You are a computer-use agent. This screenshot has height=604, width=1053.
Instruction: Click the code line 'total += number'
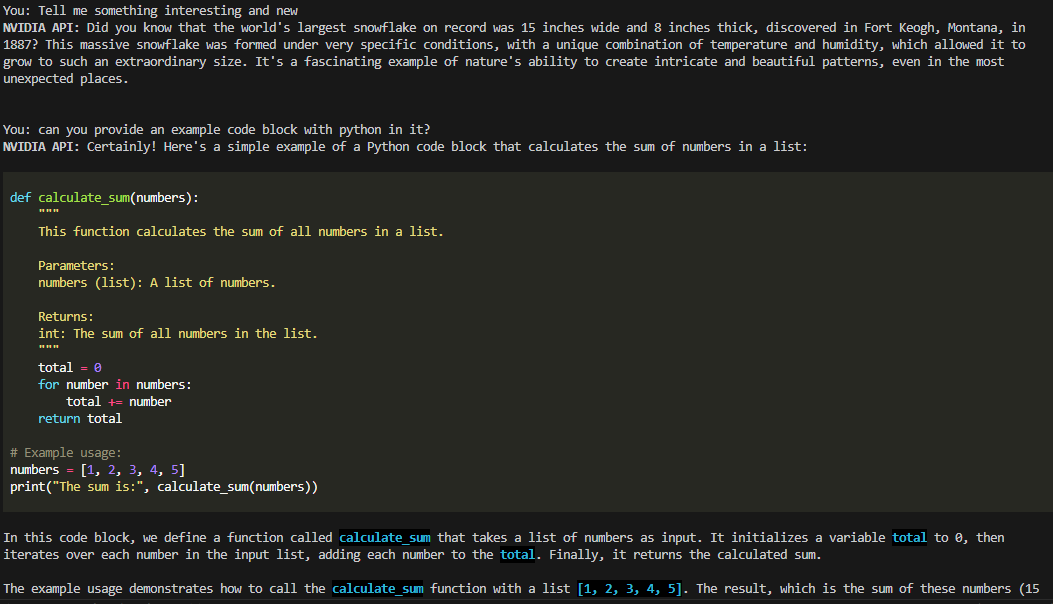(x=119, y=402)
